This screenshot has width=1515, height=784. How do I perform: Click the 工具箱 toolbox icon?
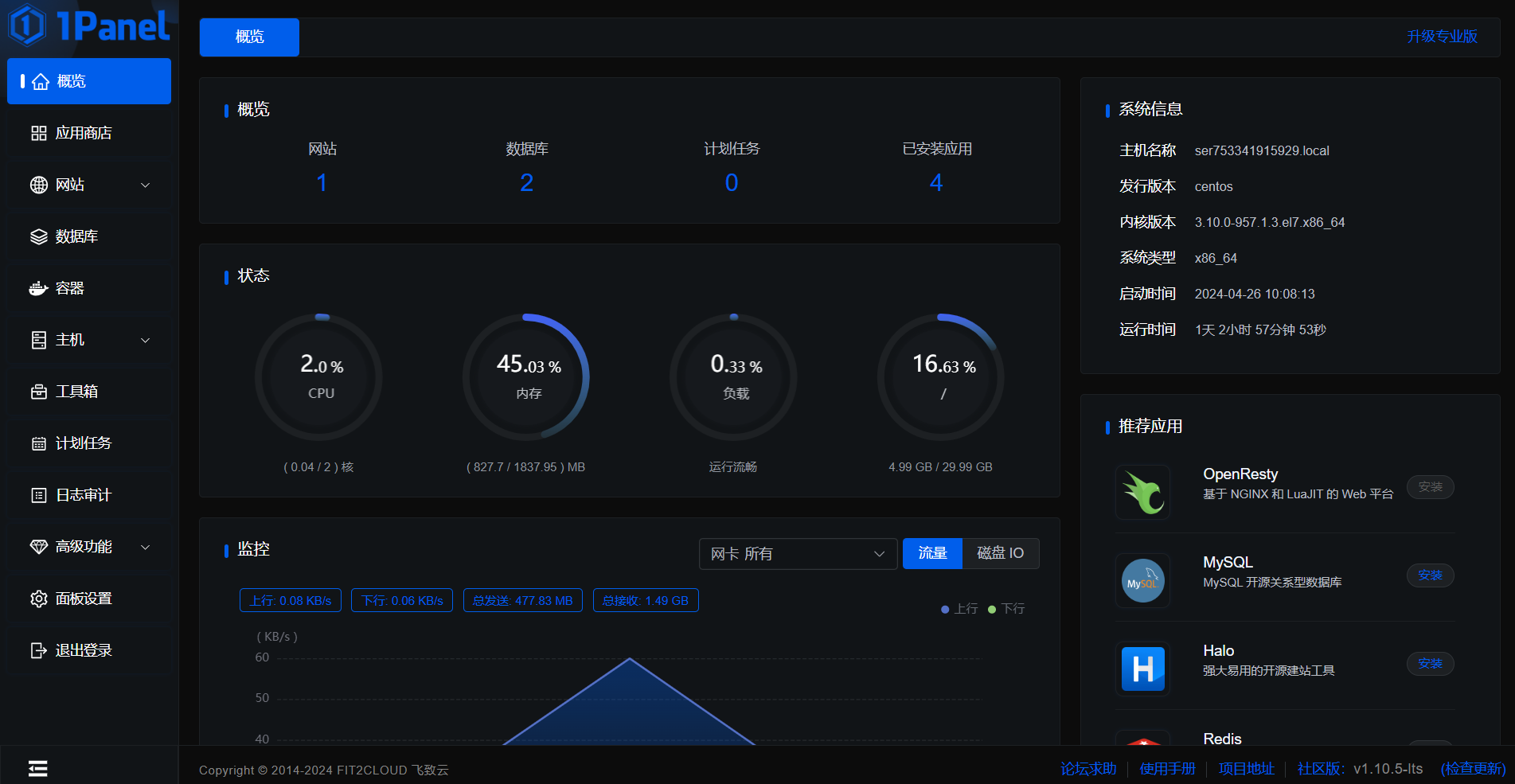[38, 392]
